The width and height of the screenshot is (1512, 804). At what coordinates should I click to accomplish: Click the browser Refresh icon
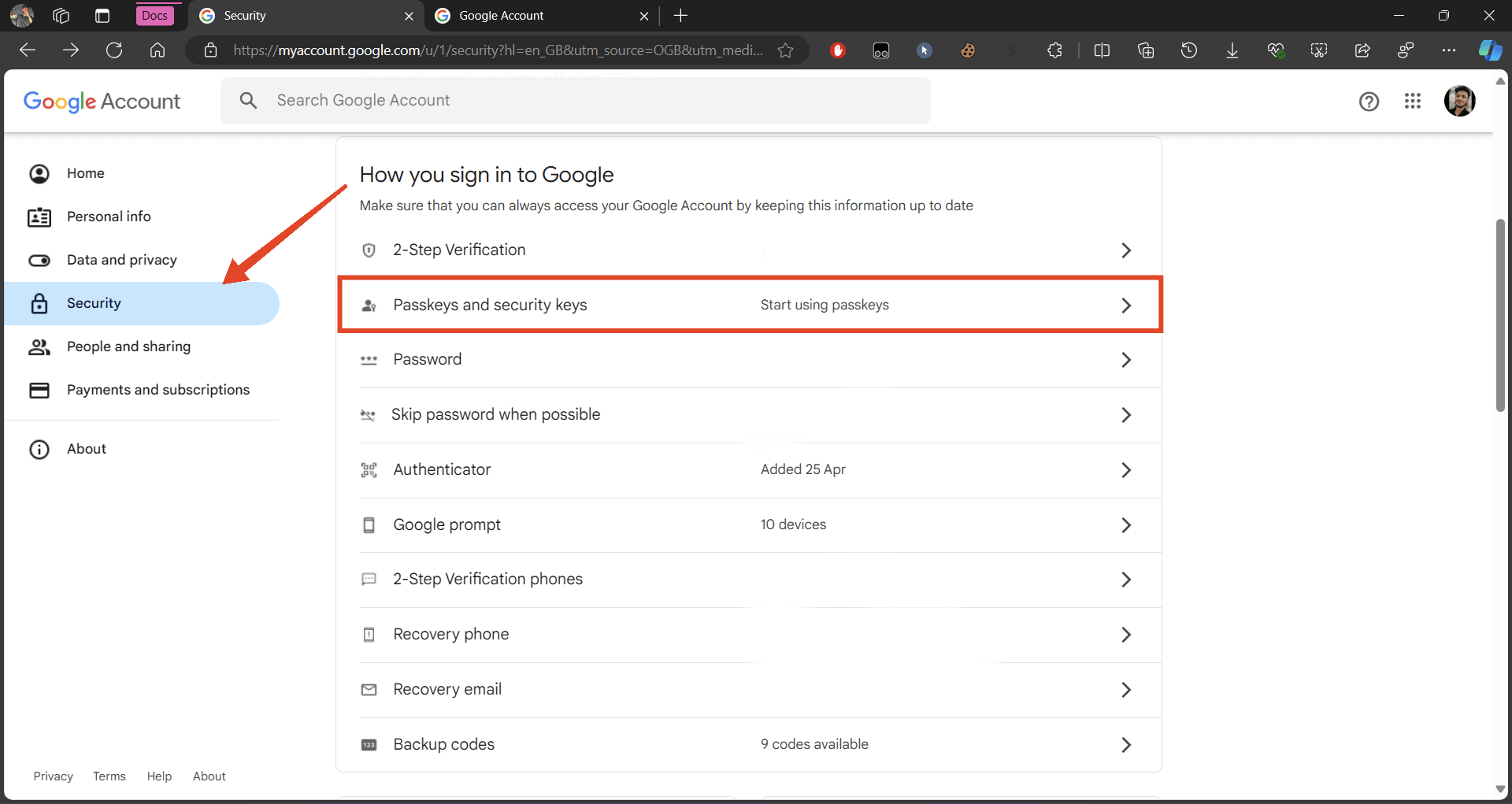(114, 50)
